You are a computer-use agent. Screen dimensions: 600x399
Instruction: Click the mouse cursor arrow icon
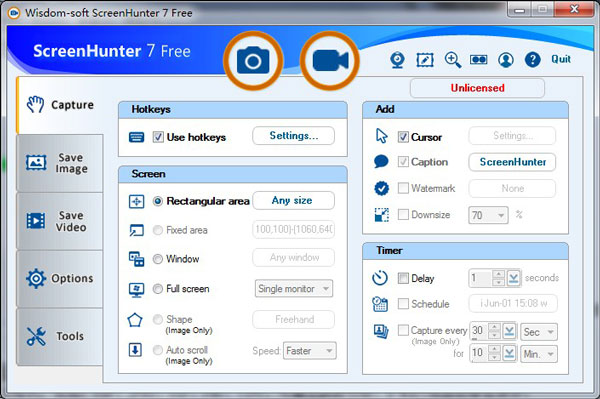[382, 136]
